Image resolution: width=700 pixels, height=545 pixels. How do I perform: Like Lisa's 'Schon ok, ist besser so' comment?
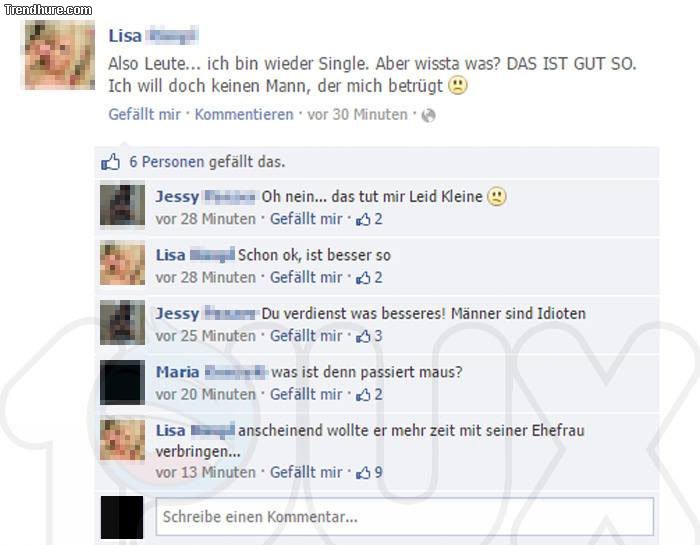click(x=306, y=277)
